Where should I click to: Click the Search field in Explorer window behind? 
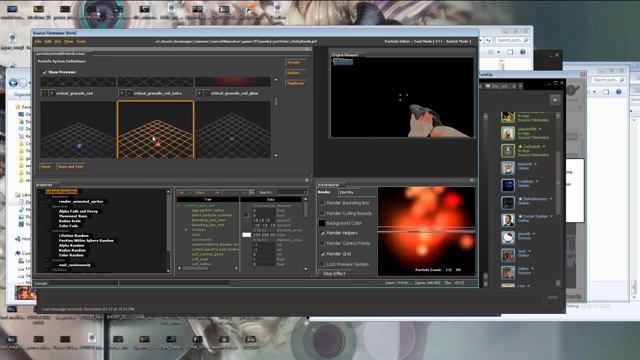(x=513, y=40)
